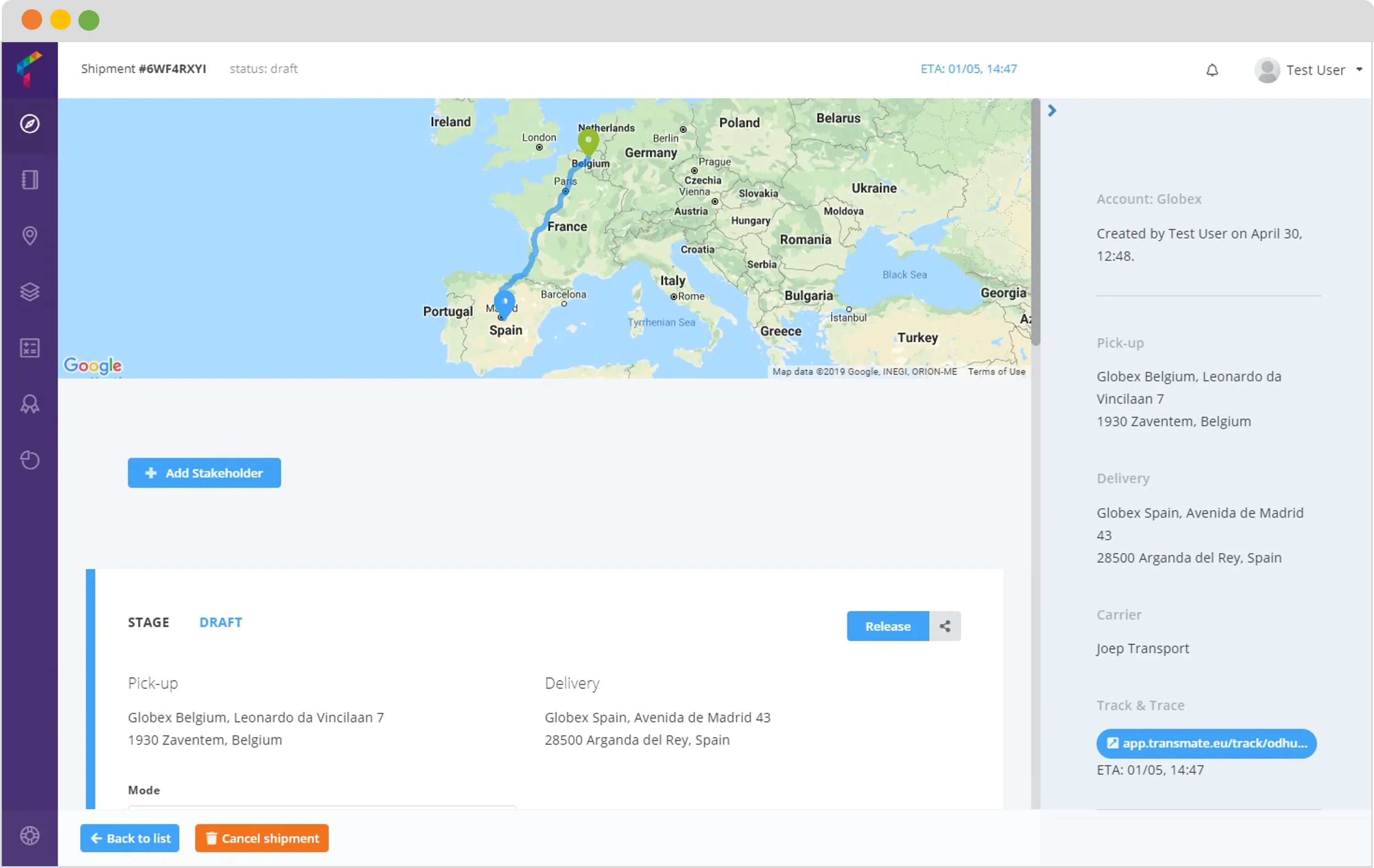The image size is (1374, 868).
Task: Click the Release button
Action: [887, 626]
